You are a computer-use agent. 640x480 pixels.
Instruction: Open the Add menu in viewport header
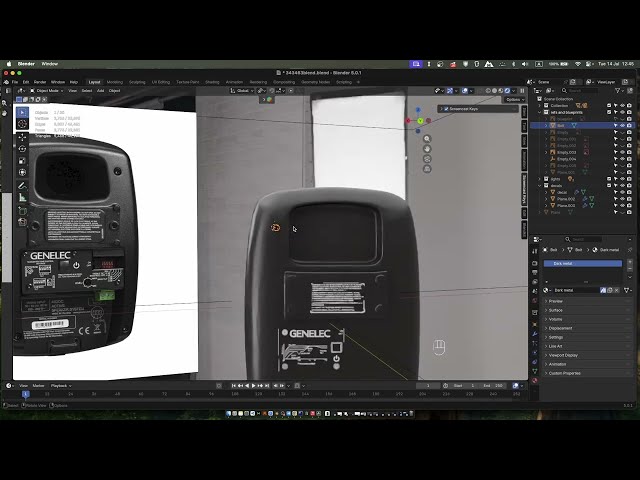pyautogui.click(x=100, y=91)
